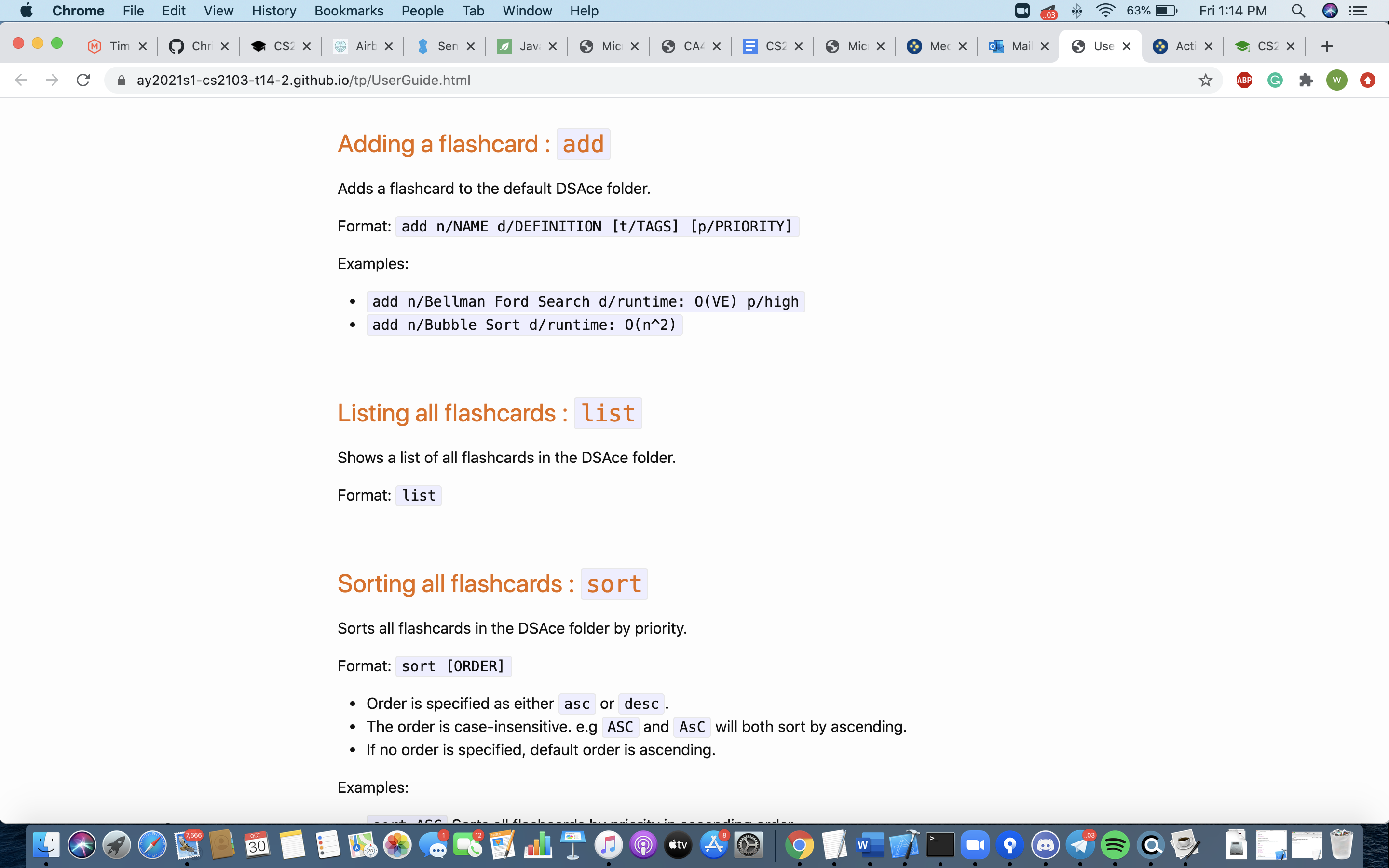Open the Bookmarks menu
The image size is (1389, 868).
click(x=348, y=11)
